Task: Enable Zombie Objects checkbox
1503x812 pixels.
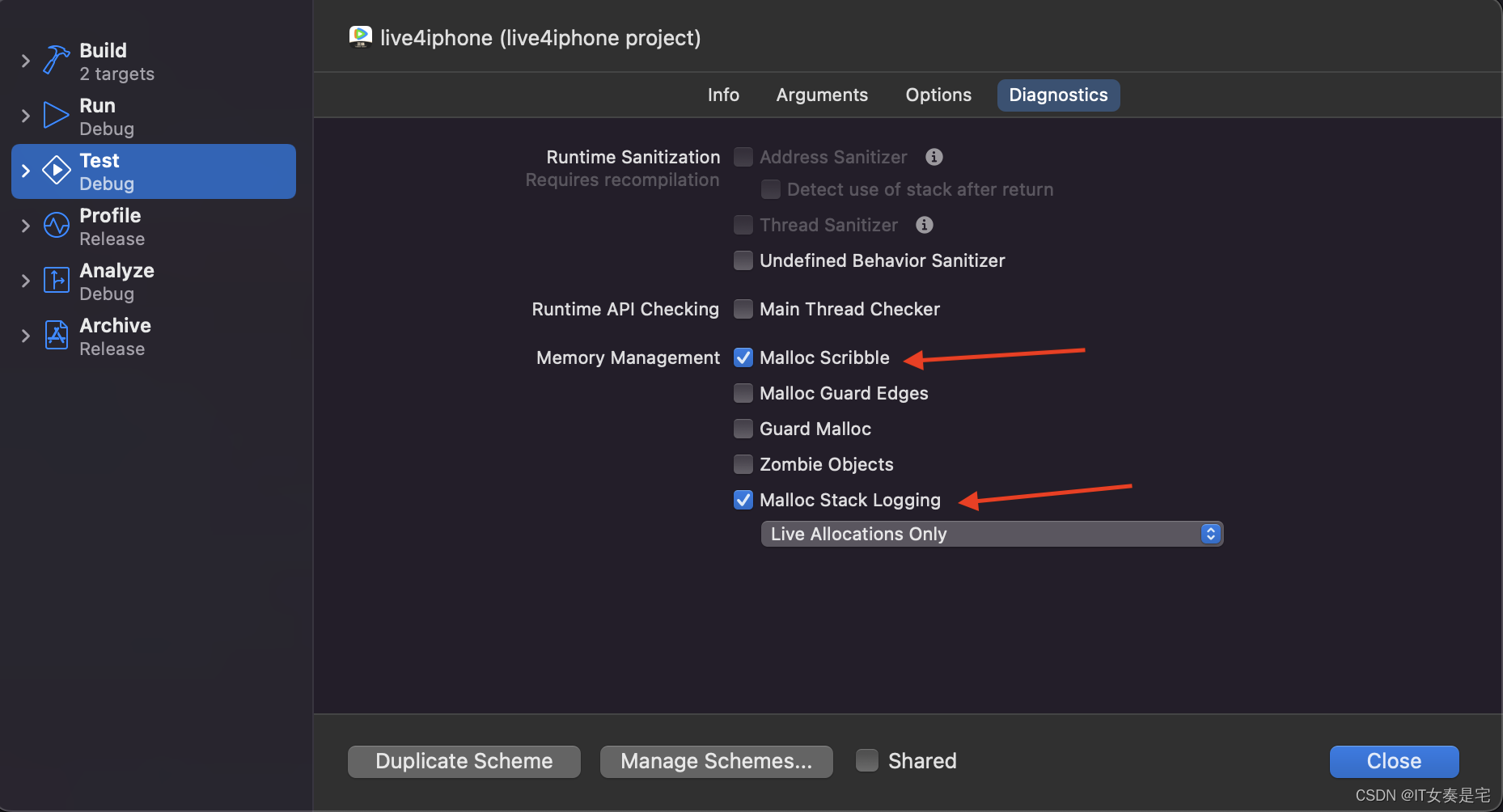Action: click(743, 464)
